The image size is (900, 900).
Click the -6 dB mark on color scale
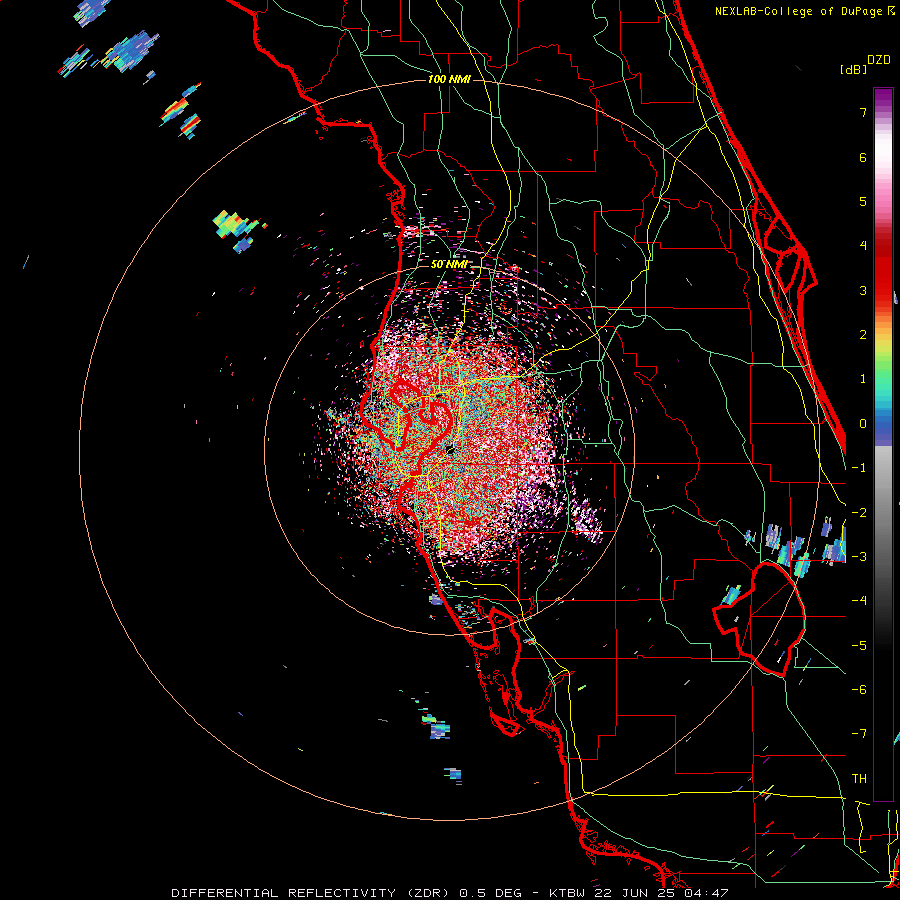click(x=859, y=690)
